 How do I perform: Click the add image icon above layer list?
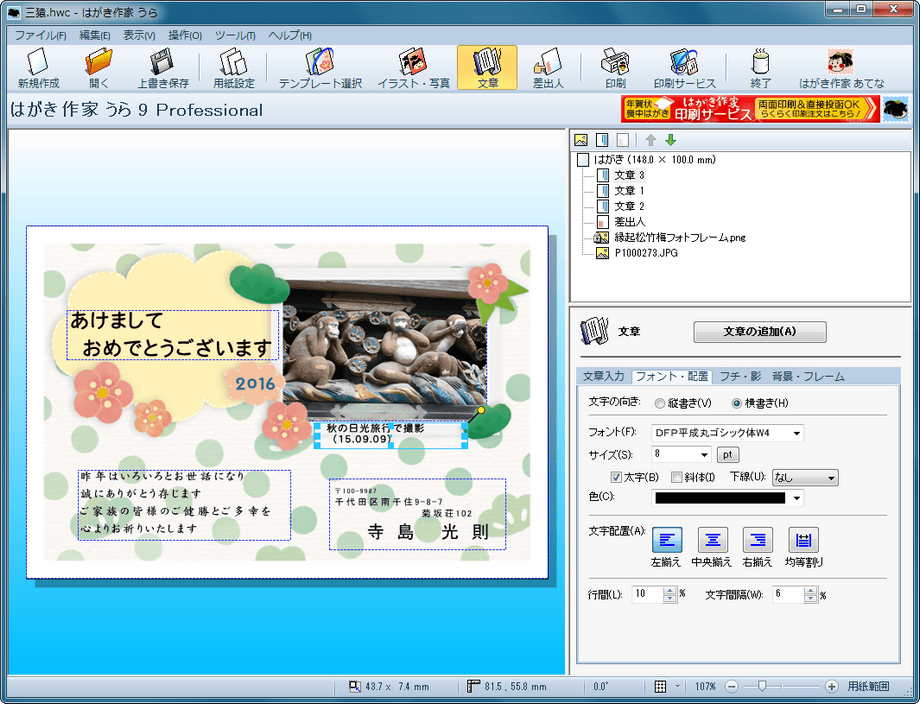(581, 140)
